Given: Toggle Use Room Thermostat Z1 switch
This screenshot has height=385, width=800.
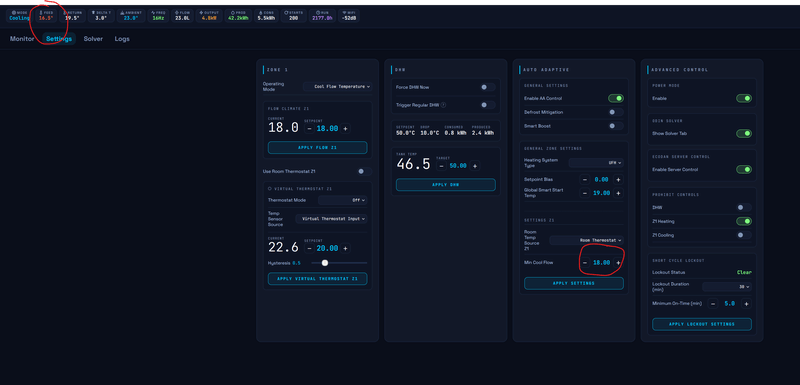Looking at the screenshot, I should point(364,171).
